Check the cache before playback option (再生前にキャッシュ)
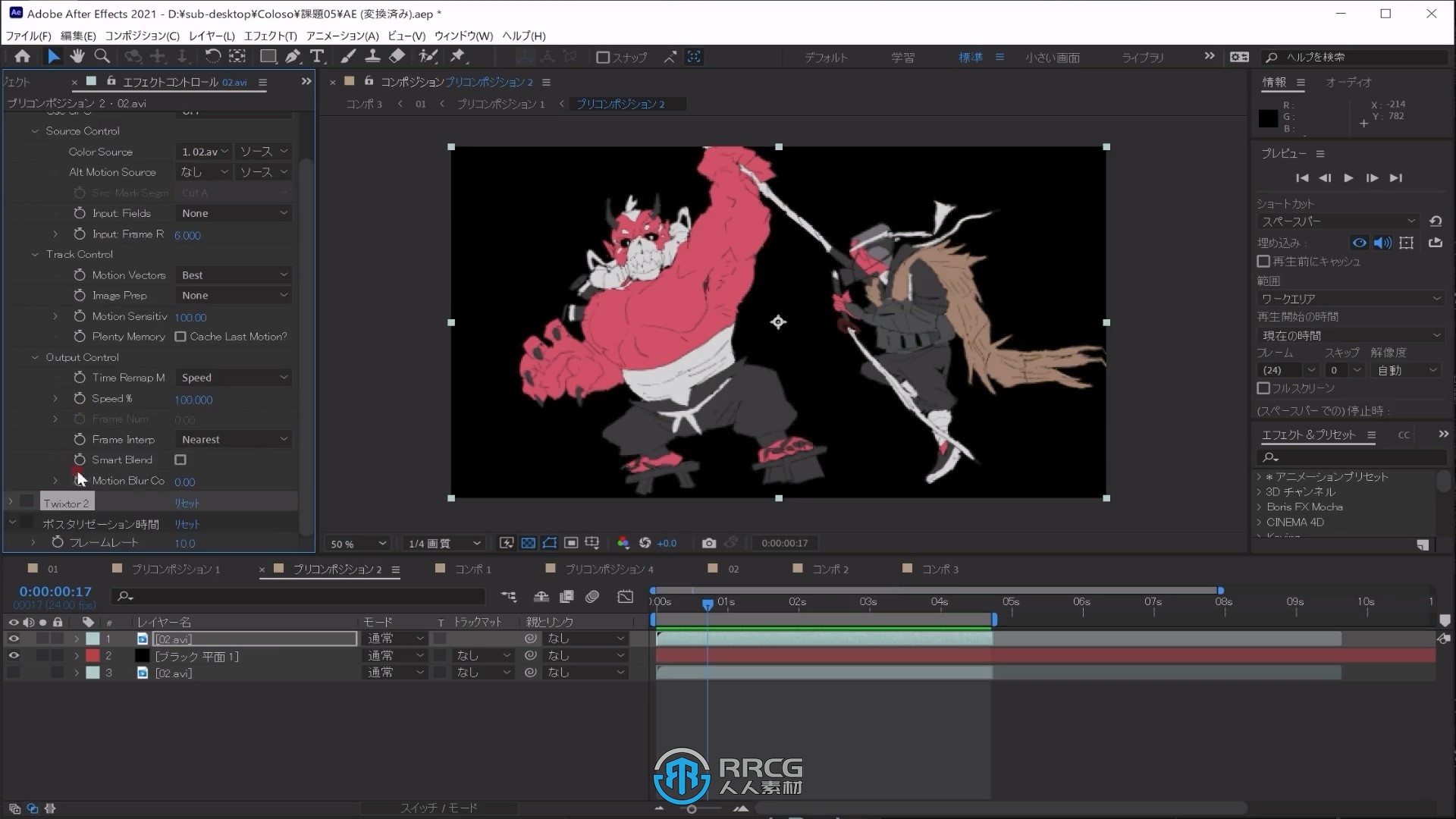This screenshot has width=1456, height=819. [1263, 262]
